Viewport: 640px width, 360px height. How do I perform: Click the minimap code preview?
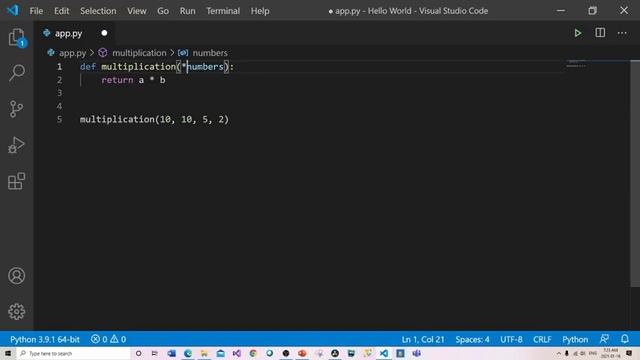pos(576,63)
